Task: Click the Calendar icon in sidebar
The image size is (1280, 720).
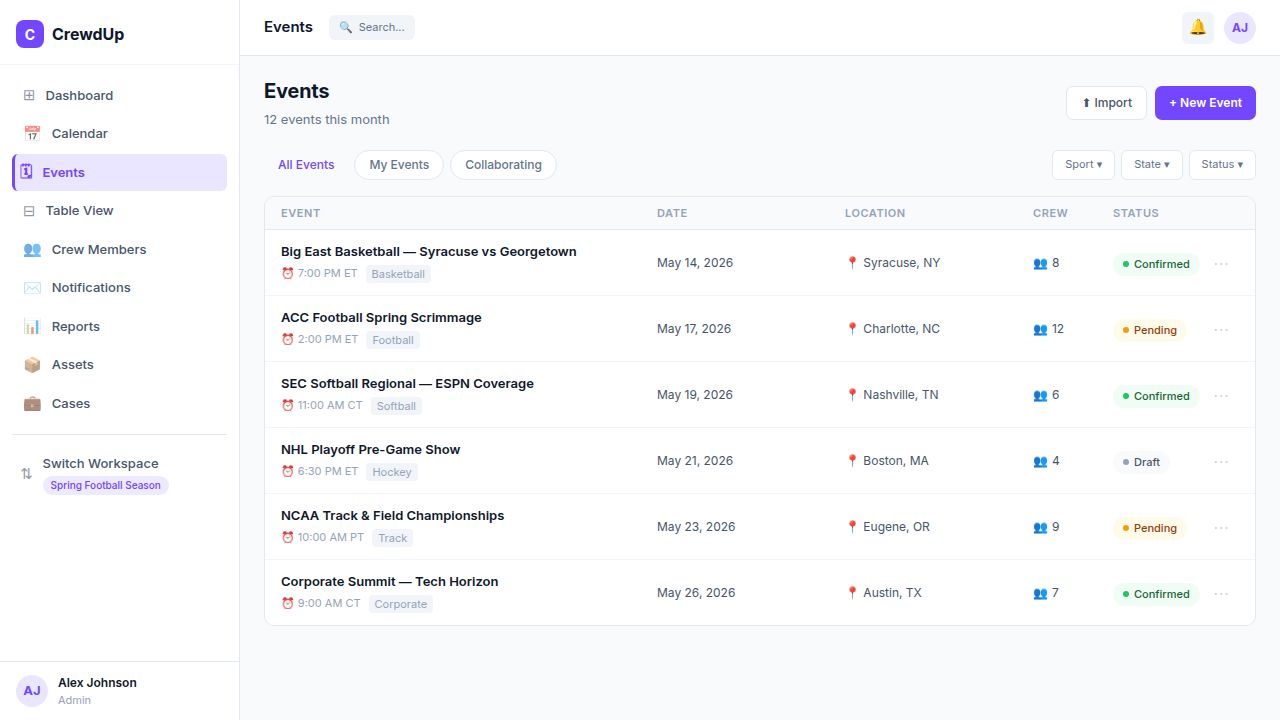Action: pyautogui.click(x=32, y=134)
